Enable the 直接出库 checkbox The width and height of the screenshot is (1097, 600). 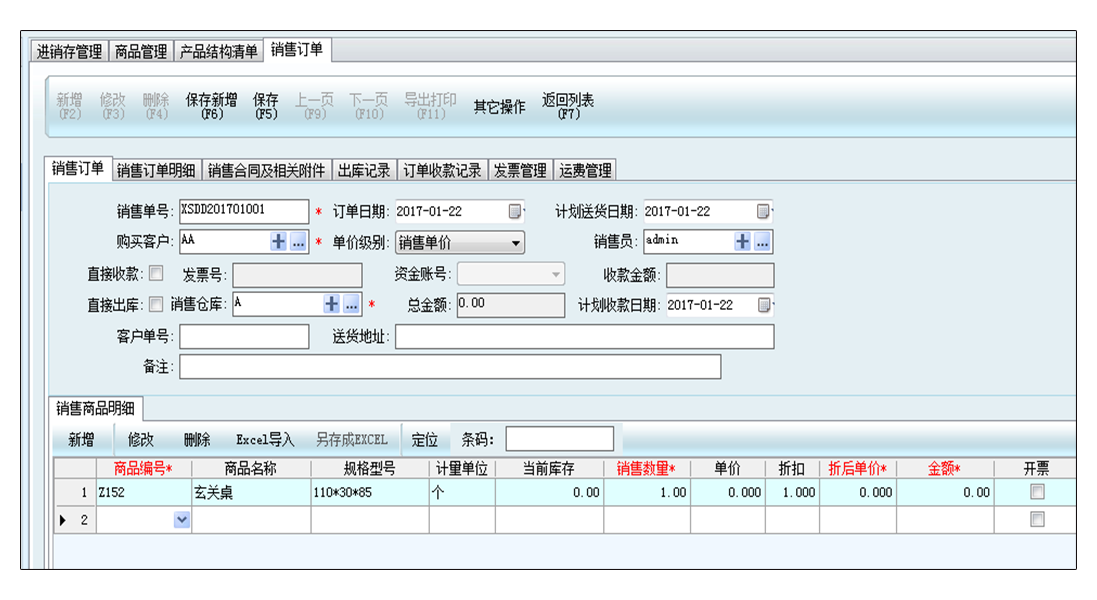(x=156, y=304)
